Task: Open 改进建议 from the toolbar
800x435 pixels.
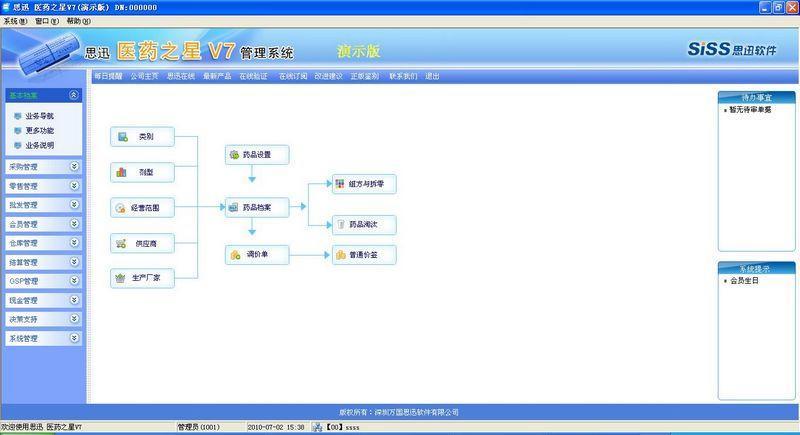Action: (x=329, y=76)
